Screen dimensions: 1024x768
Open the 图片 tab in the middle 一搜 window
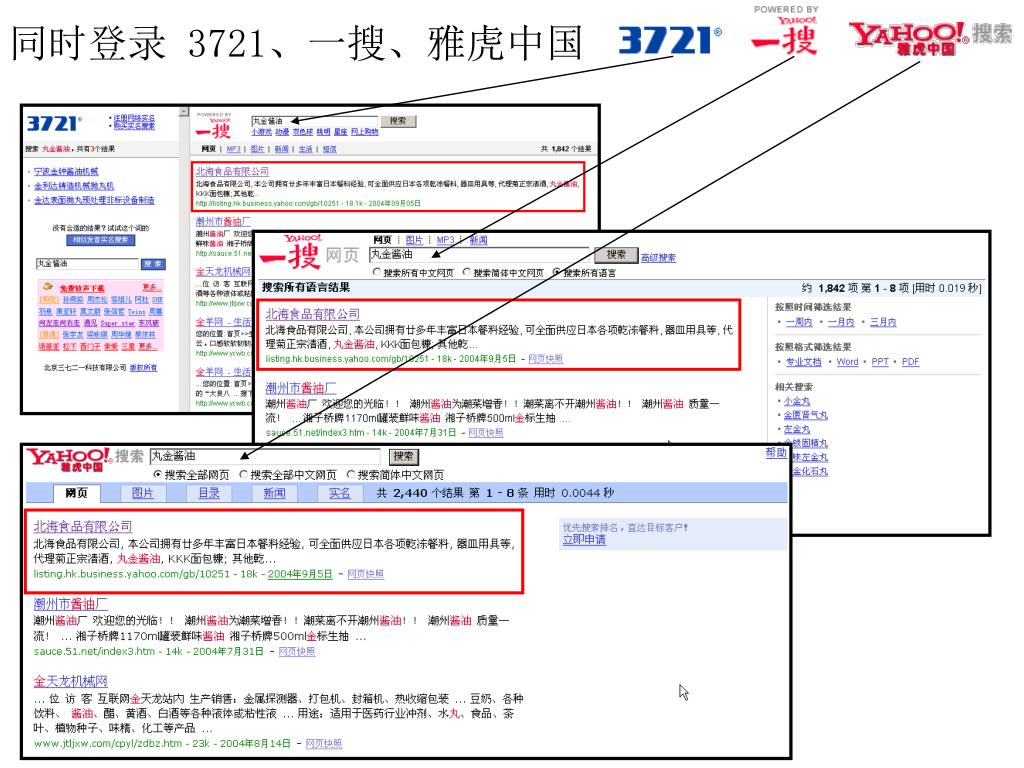click(414, 240)
